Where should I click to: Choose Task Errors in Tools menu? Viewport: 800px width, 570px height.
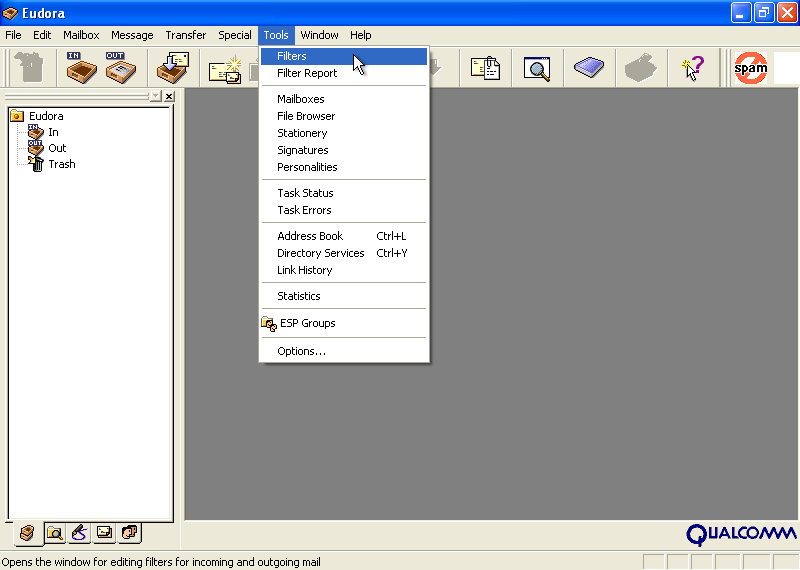coord(344,210)
